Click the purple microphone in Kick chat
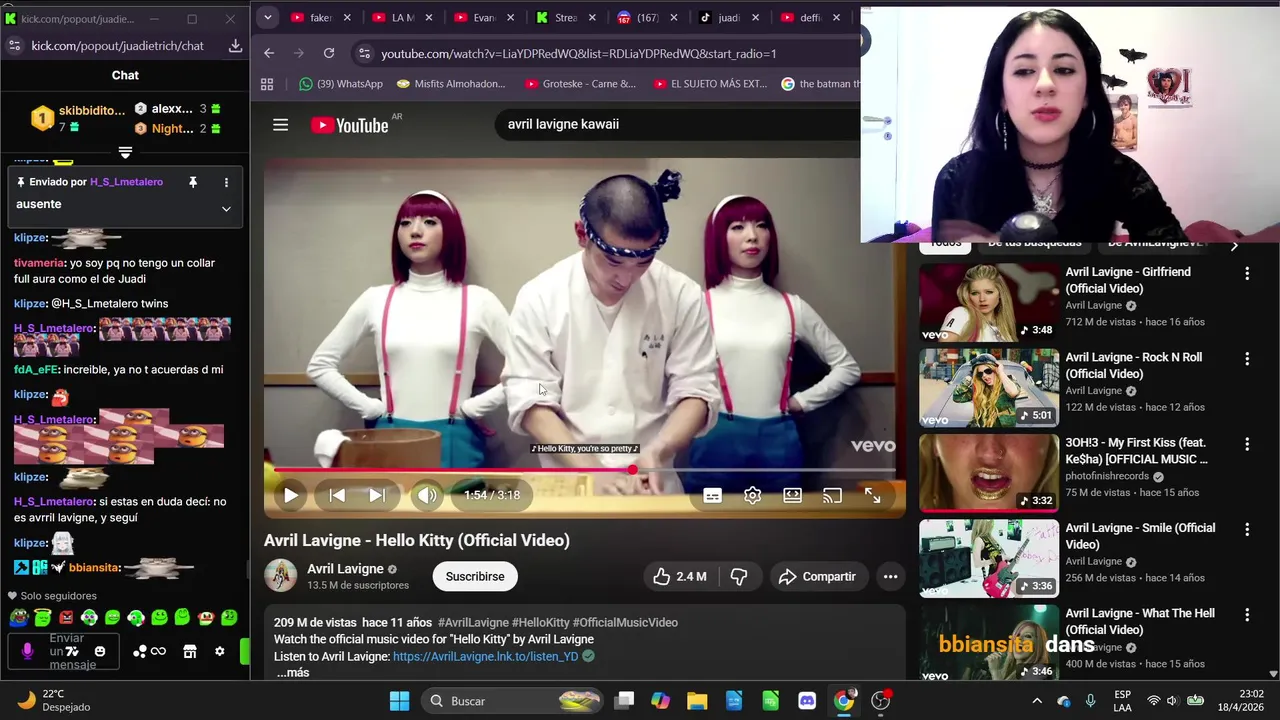The image size is (1280, 720). [x=27, y=651]
